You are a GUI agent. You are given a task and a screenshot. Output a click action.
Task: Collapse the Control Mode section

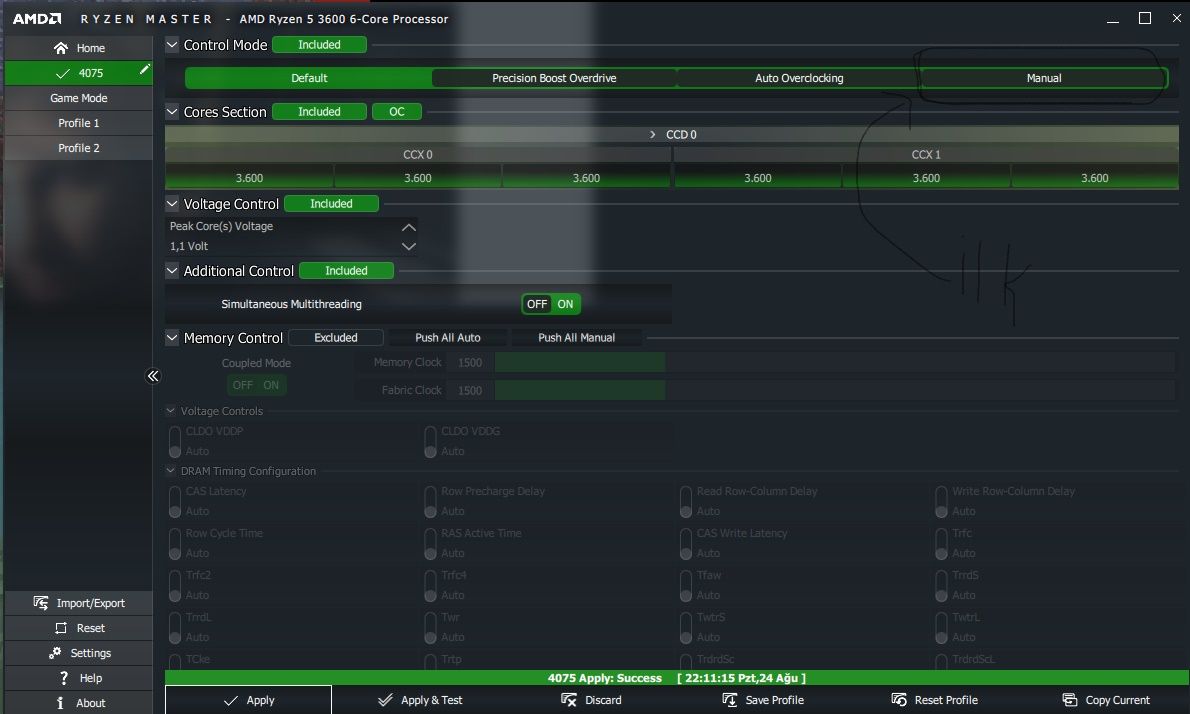tap(172, 45)
